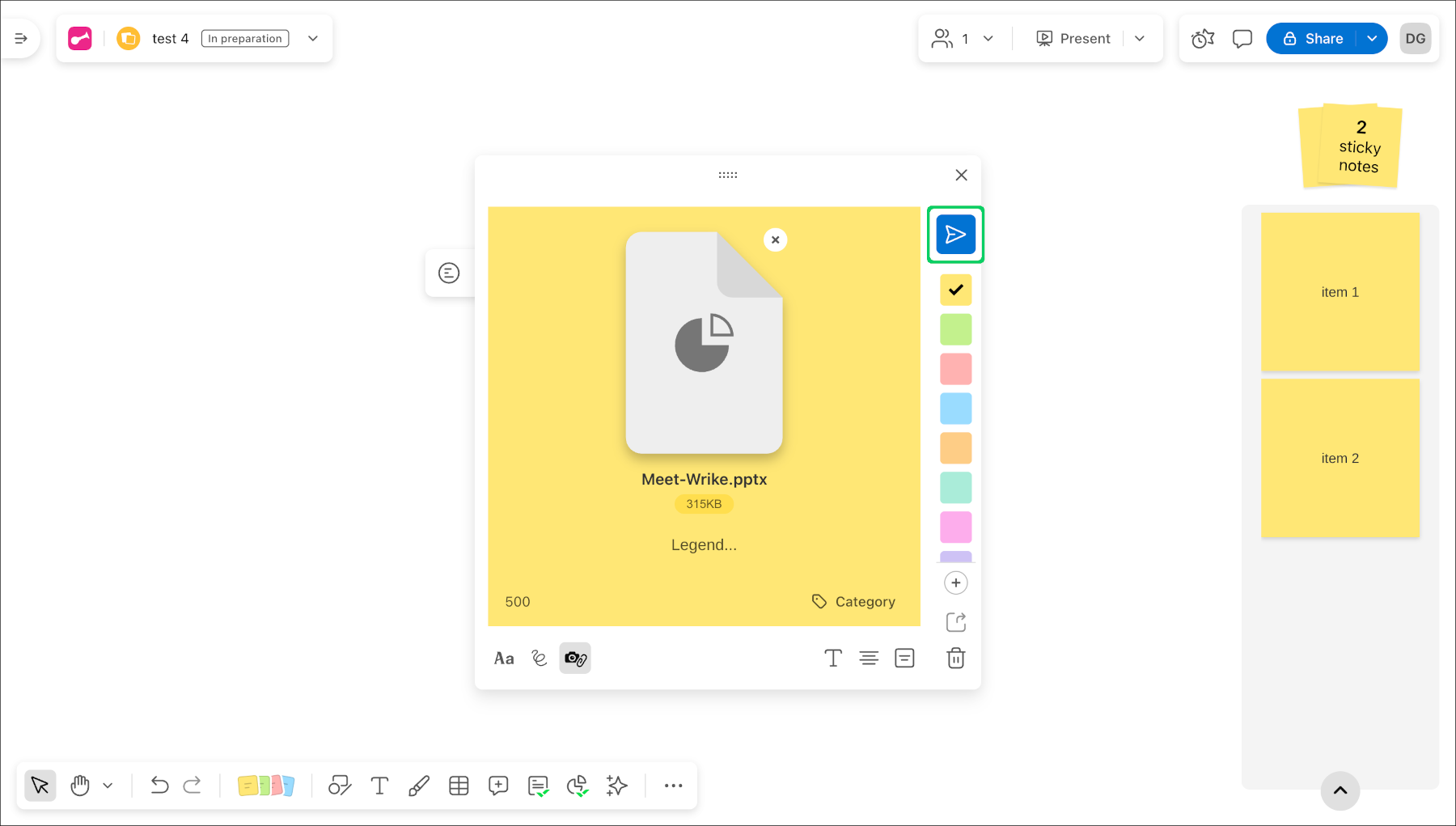
Task: Open the More options menu in the toolbar
Action: click(674, 785)
